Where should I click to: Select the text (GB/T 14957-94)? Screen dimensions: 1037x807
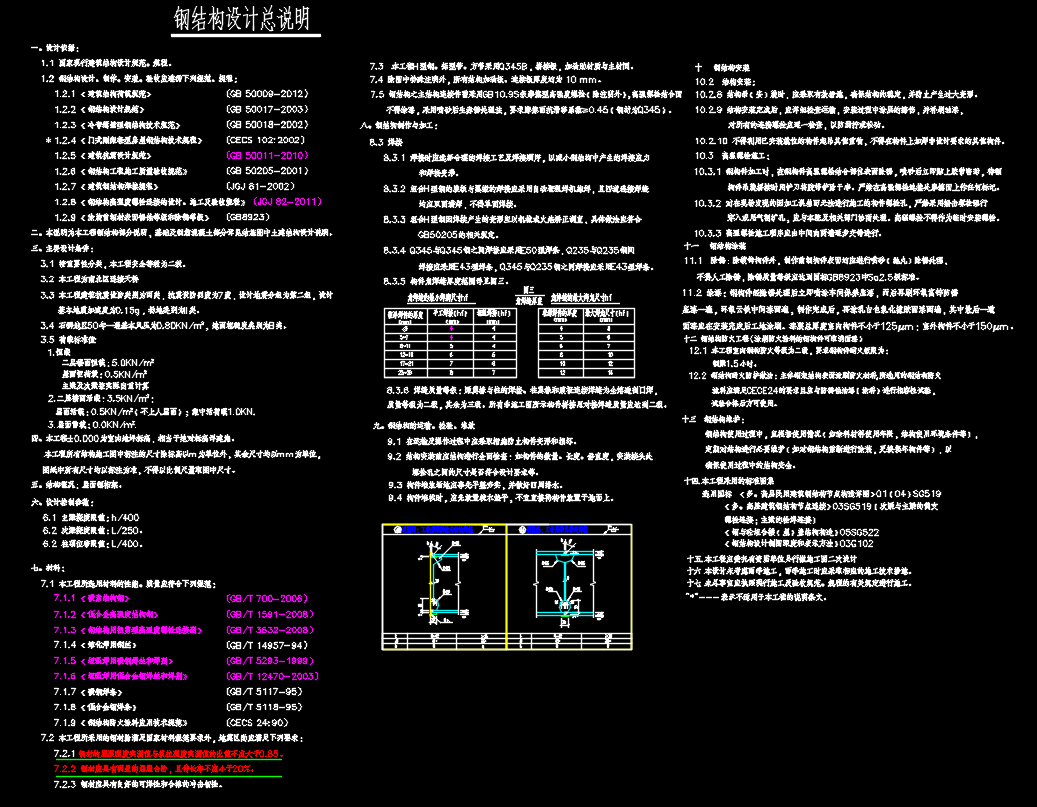pos(267,646)
